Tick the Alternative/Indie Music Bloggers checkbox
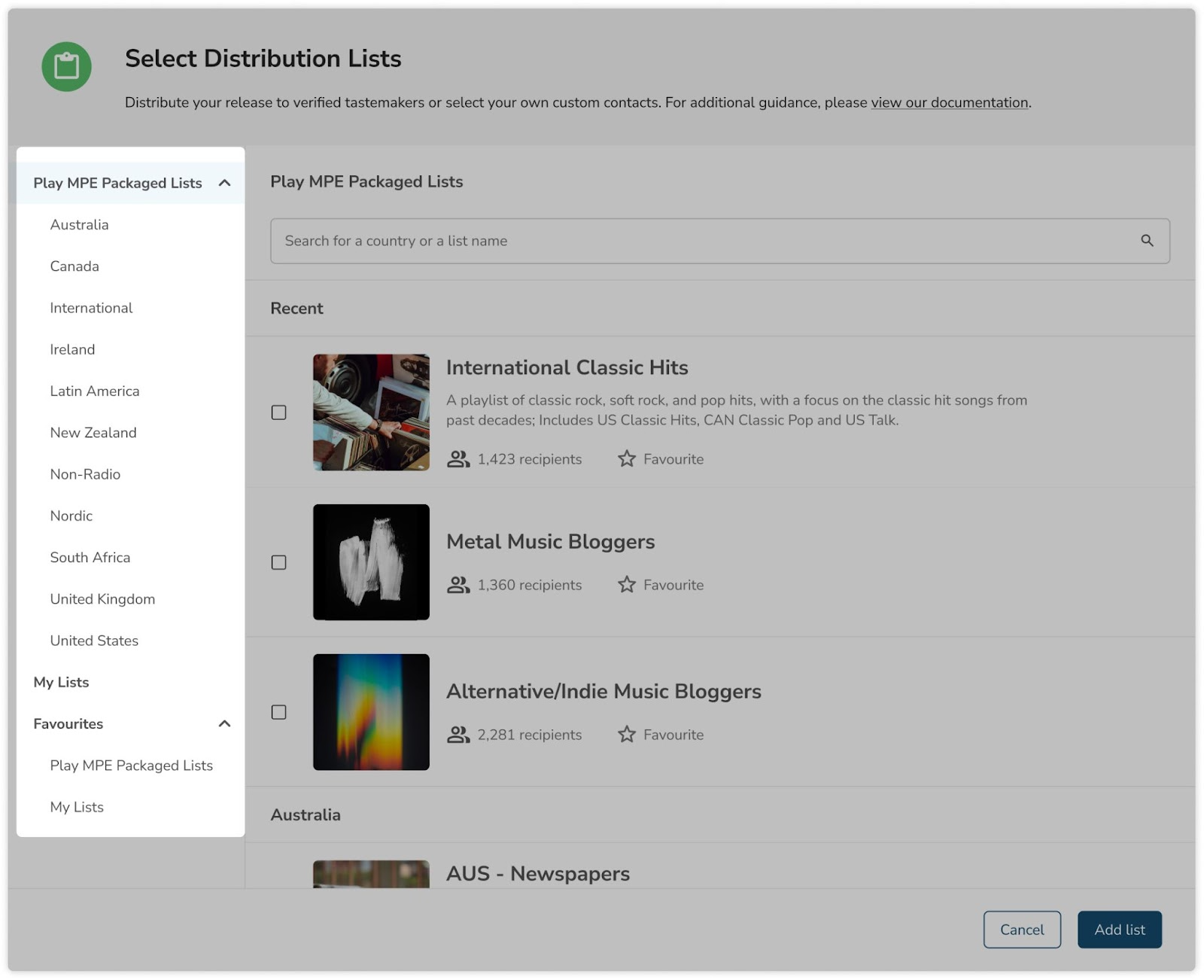Image resolution: width=1204 pixels, height=980 pixels. point(278,712)
